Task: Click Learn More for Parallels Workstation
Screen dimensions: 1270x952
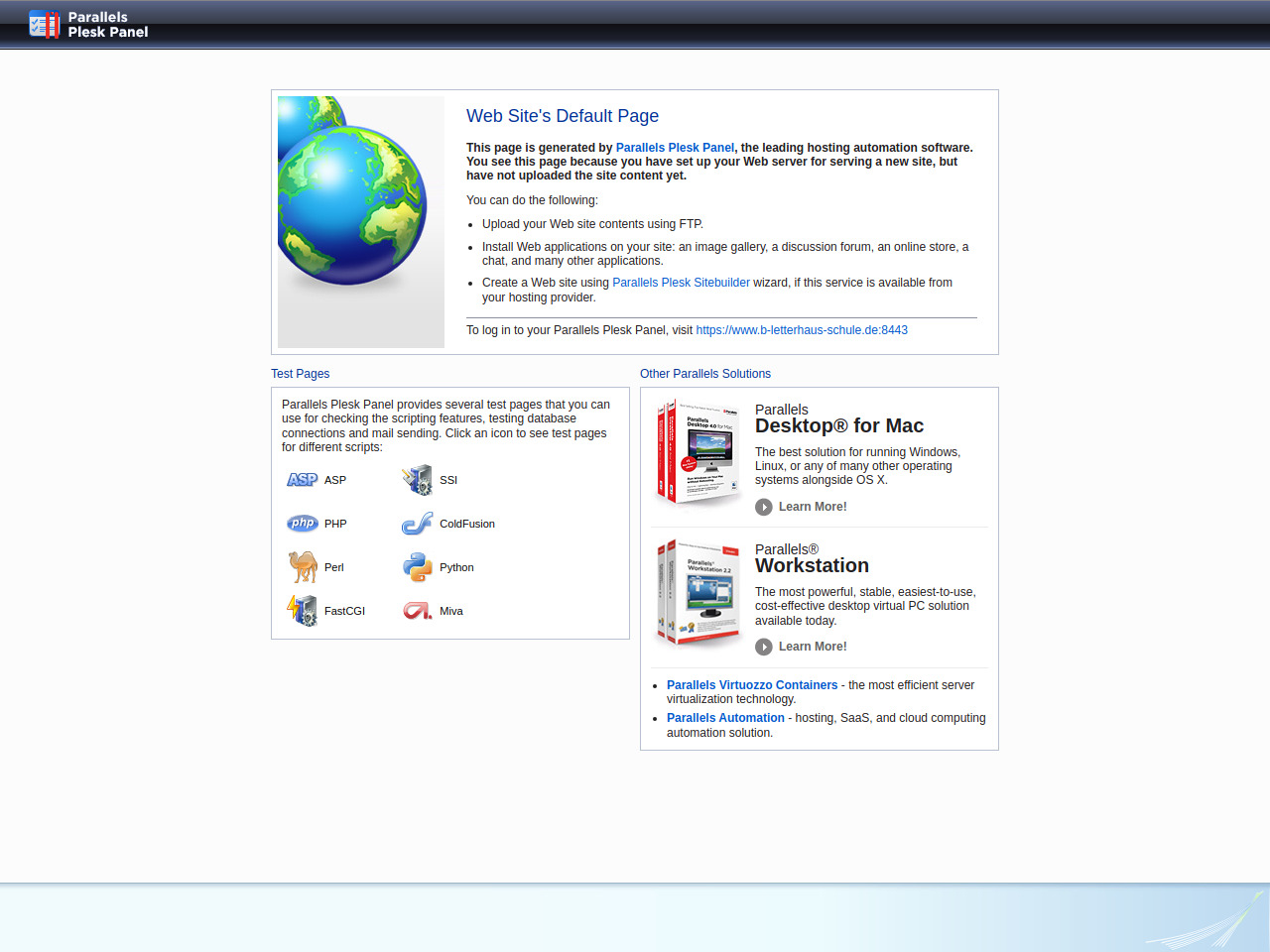Action: click(813, 647)
